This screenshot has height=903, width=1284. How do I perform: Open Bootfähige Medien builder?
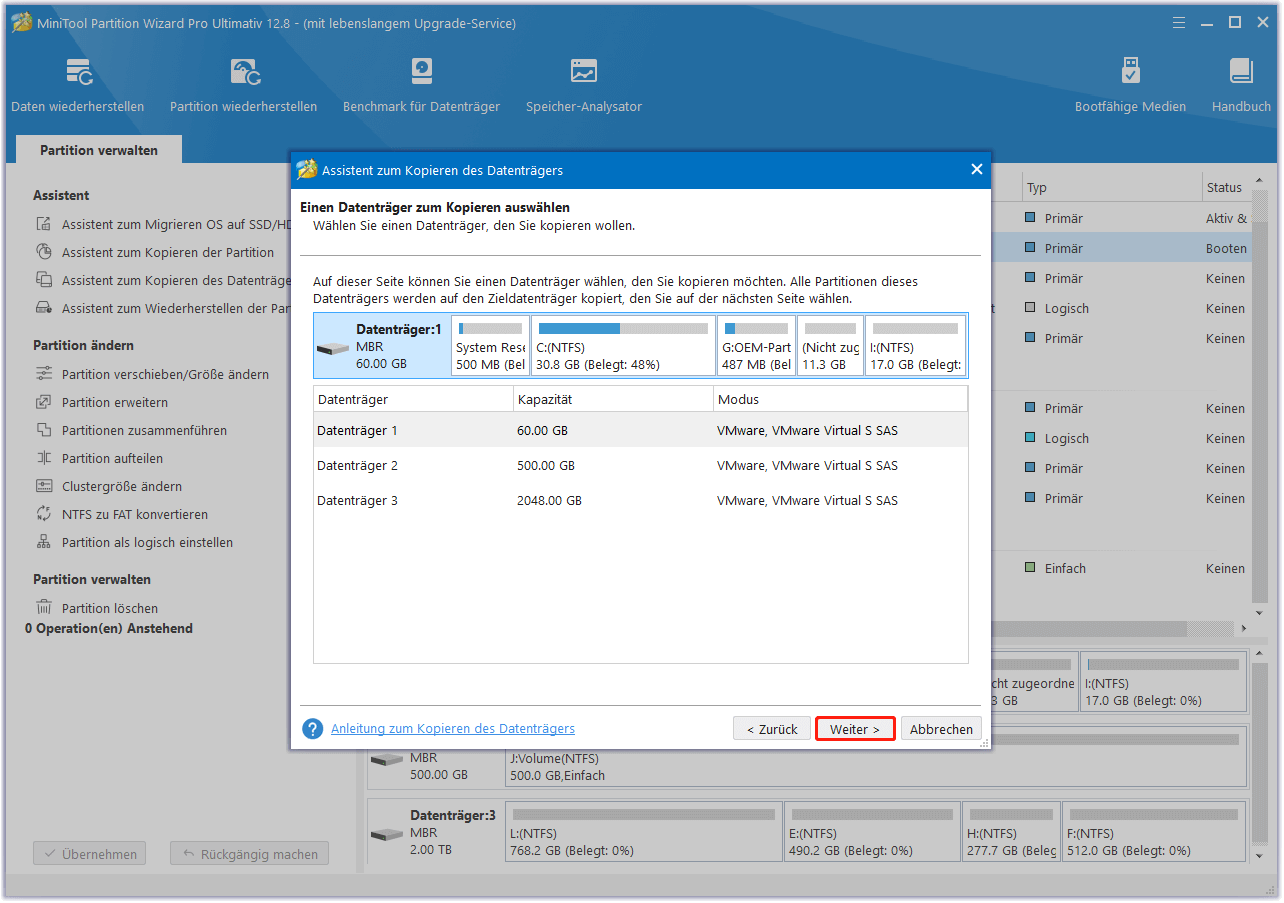pos(1130,85)
